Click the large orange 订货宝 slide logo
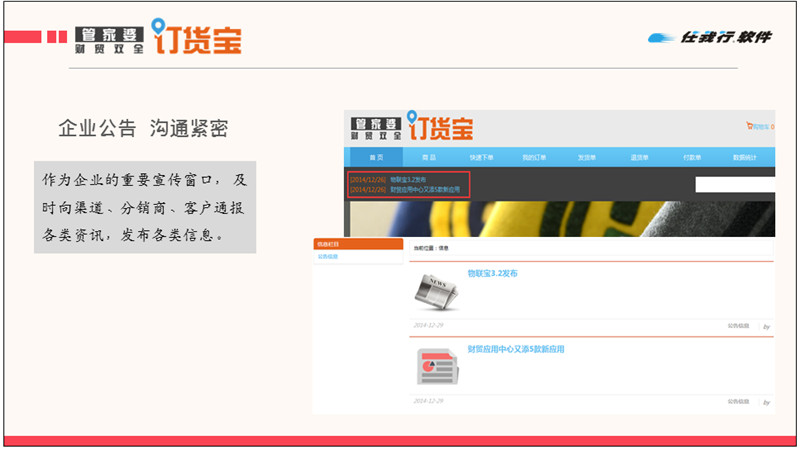The width and height of the screenshot is (800, 449). tap(197, 37)
